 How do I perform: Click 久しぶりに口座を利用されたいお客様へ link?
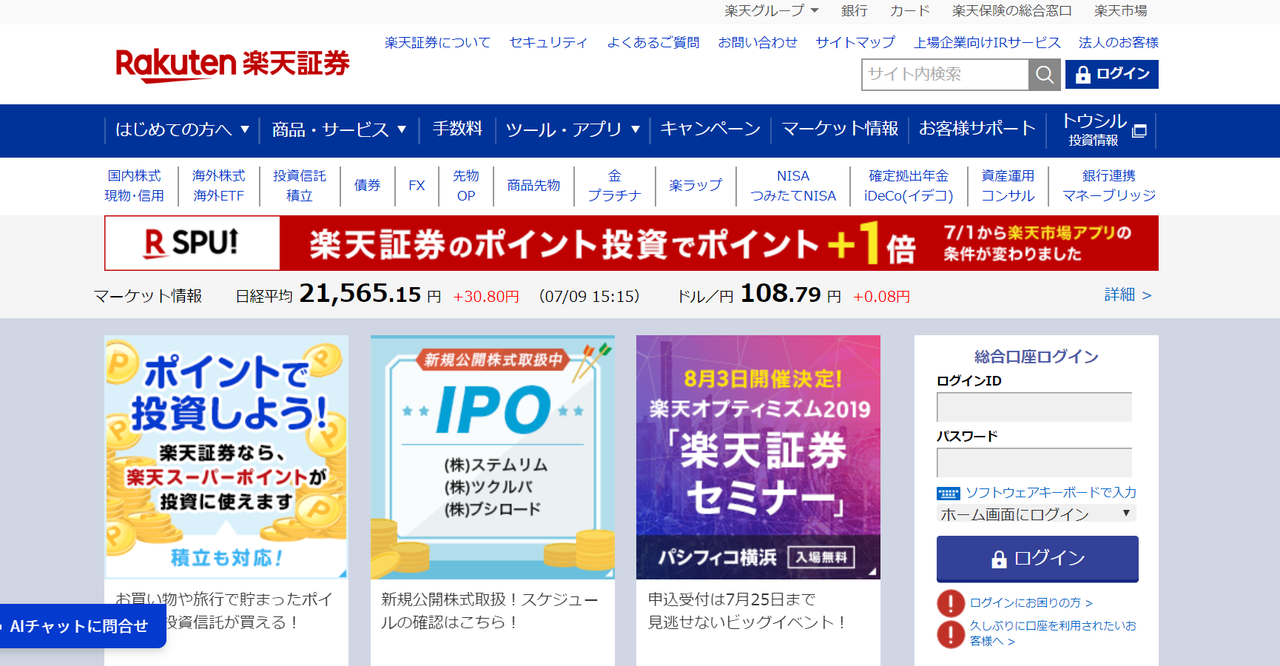(1053, 633)
